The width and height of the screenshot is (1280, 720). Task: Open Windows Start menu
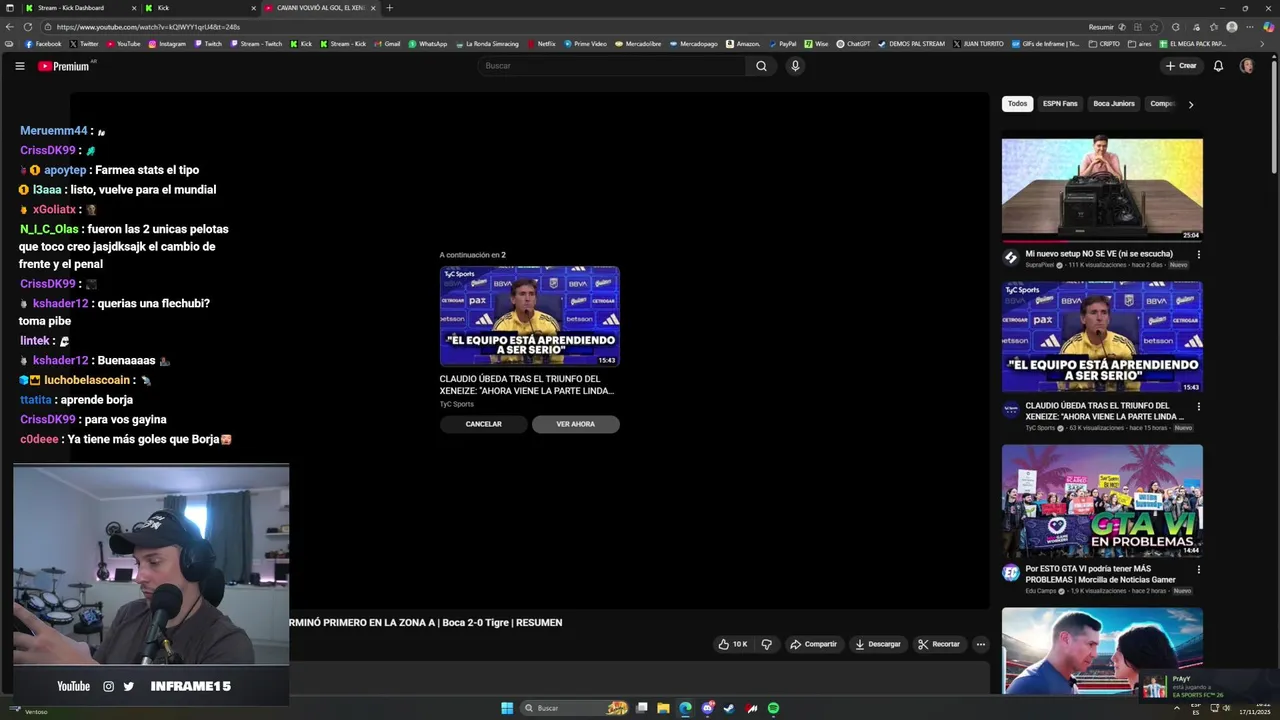click(507, 708)
